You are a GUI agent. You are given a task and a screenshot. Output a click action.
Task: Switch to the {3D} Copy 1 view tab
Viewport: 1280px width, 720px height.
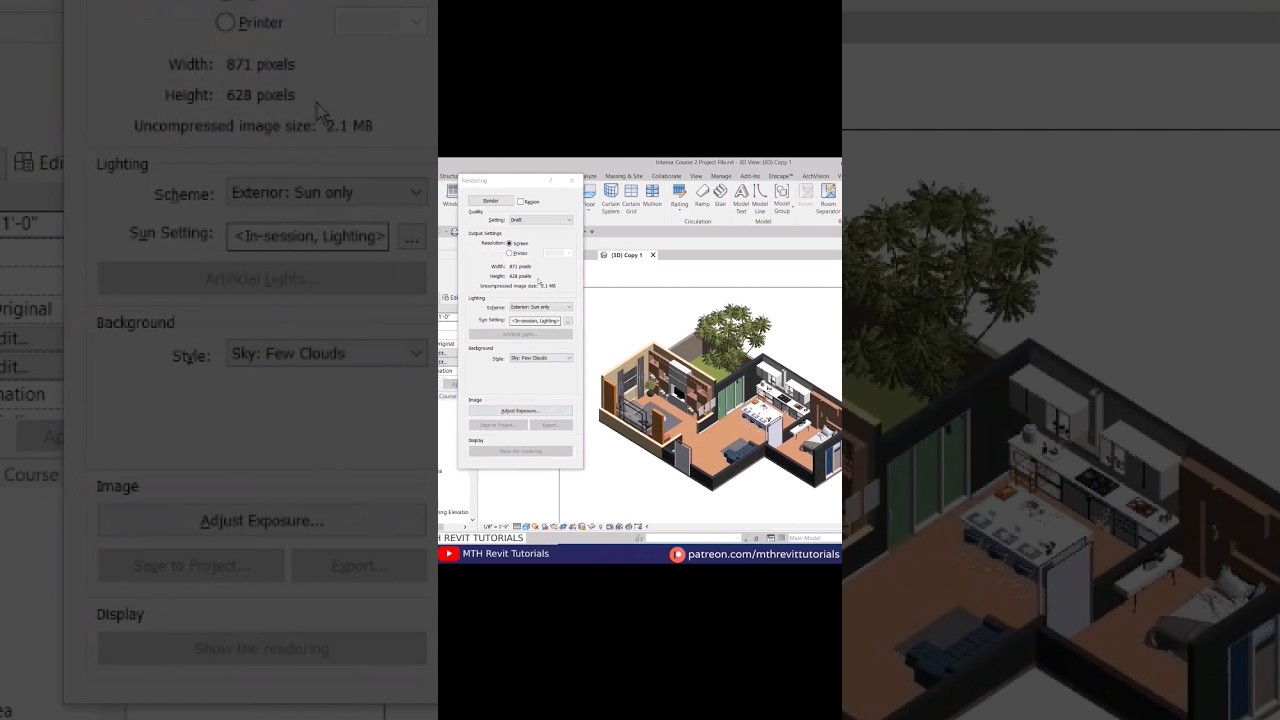(626, 255)
